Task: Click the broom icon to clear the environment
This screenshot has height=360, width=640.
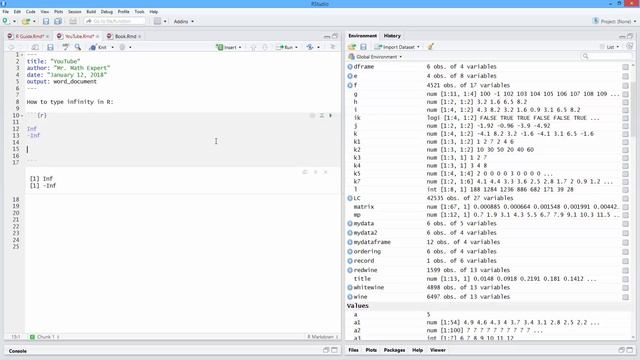Action: (x=430, y=47)
